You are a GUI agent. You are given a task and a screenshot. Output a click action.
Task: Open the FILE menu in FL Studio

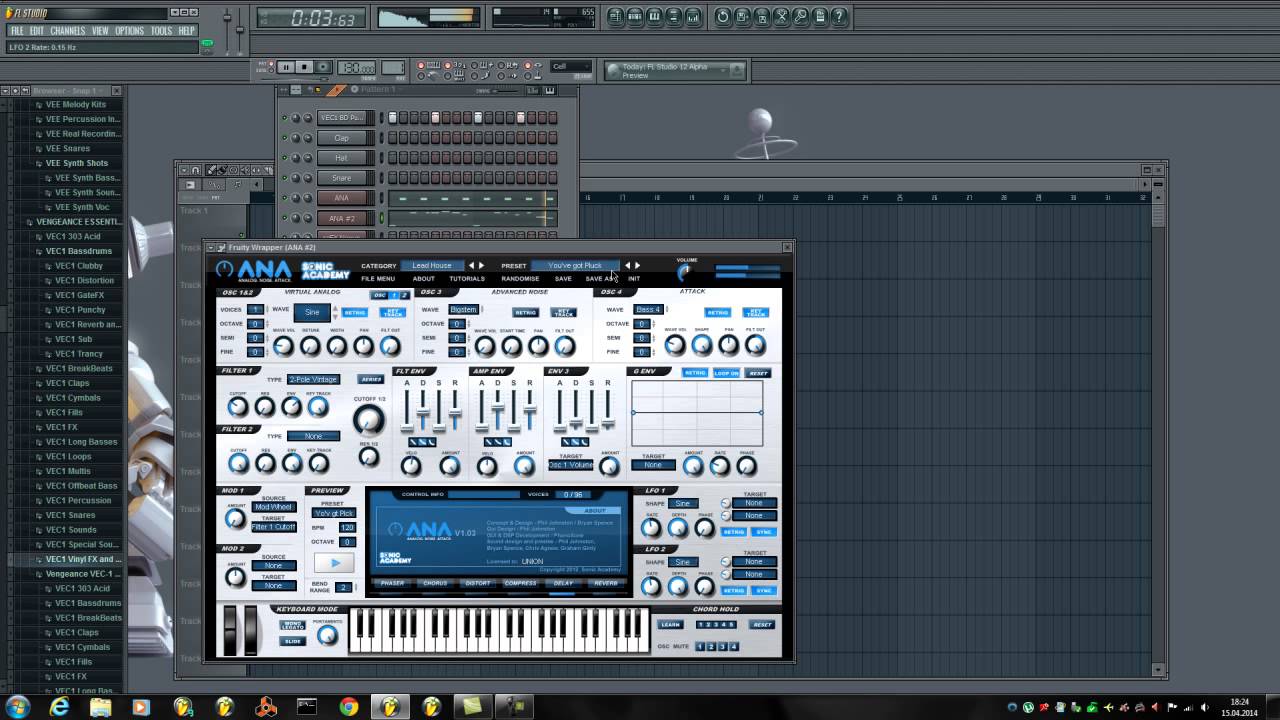[x=17, y=31]
